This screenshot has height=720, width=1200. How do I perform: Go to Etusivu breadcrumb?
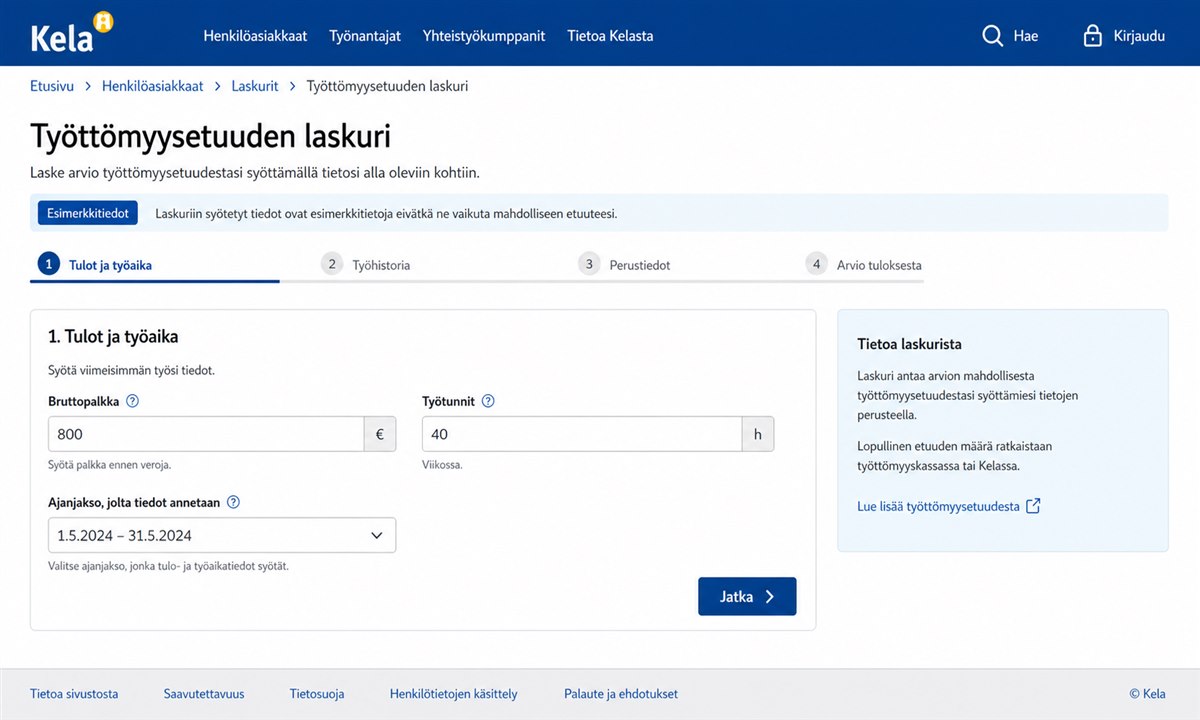(52, 86)
